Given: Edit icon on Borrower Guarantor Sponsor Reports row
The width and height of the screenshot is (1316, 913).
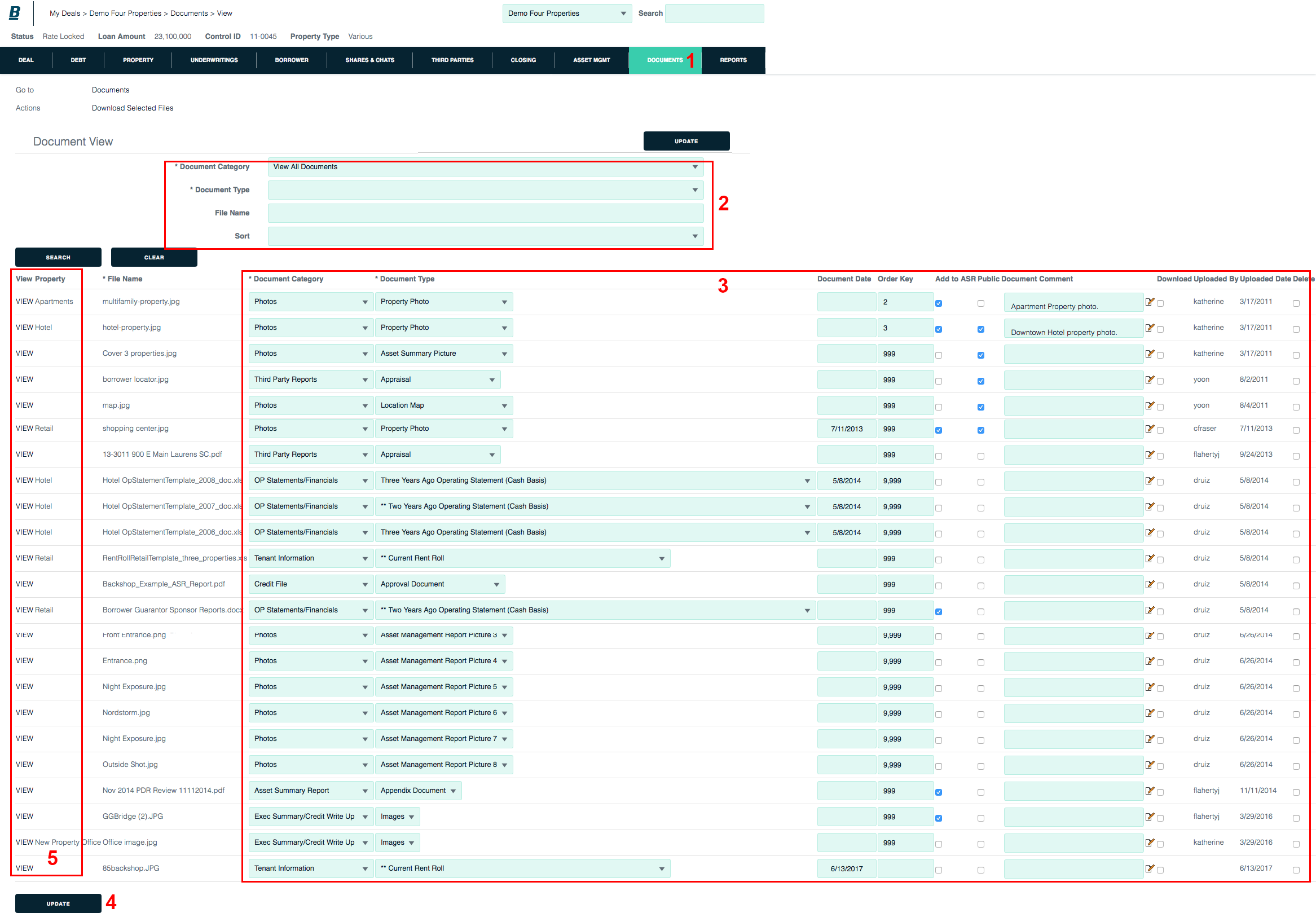Looking at the screenshot, I should click(1150, 610).
